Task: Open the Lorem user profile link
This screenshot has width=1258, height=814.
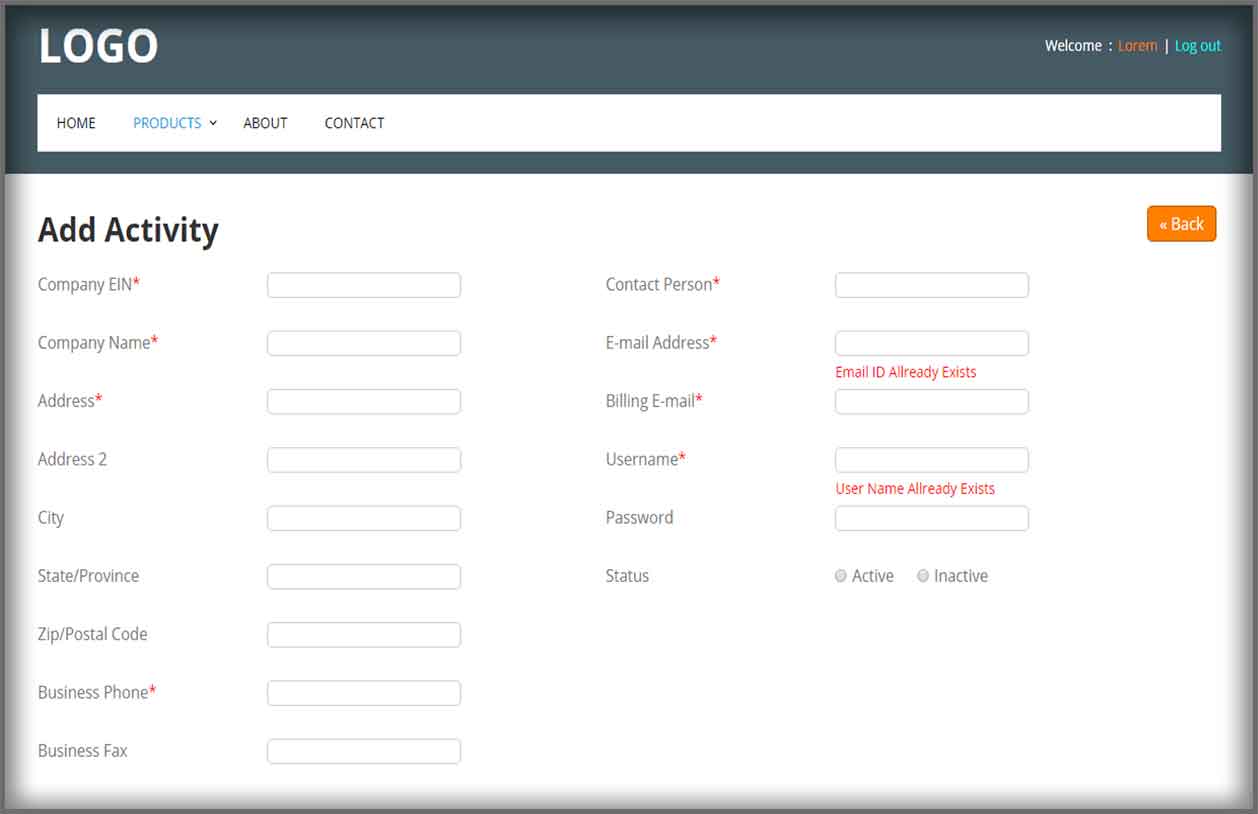Action: pyautogui.click(x=1137, y=46)
